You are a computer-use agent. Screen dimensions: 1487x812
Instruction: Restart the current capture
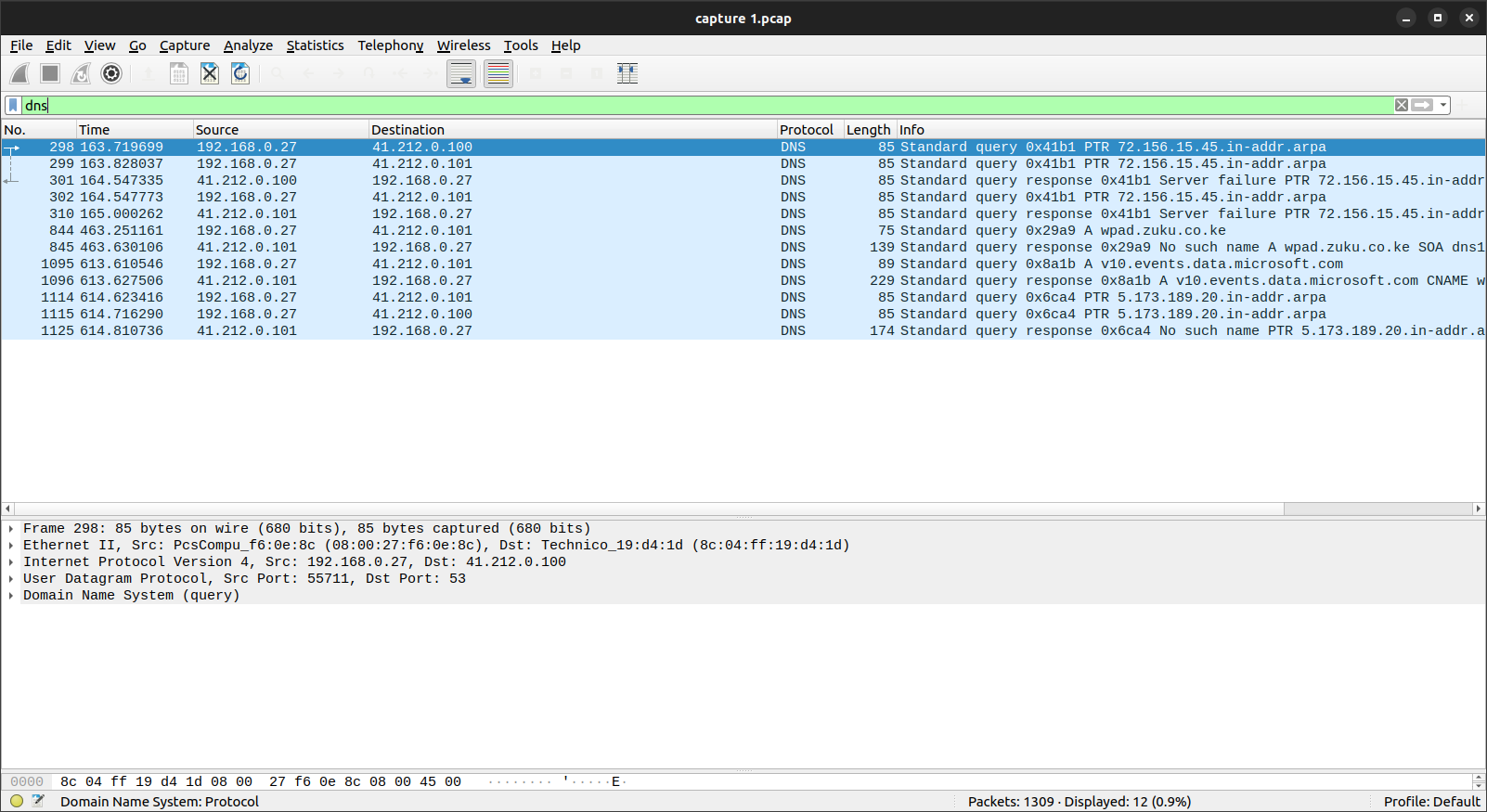81,73
